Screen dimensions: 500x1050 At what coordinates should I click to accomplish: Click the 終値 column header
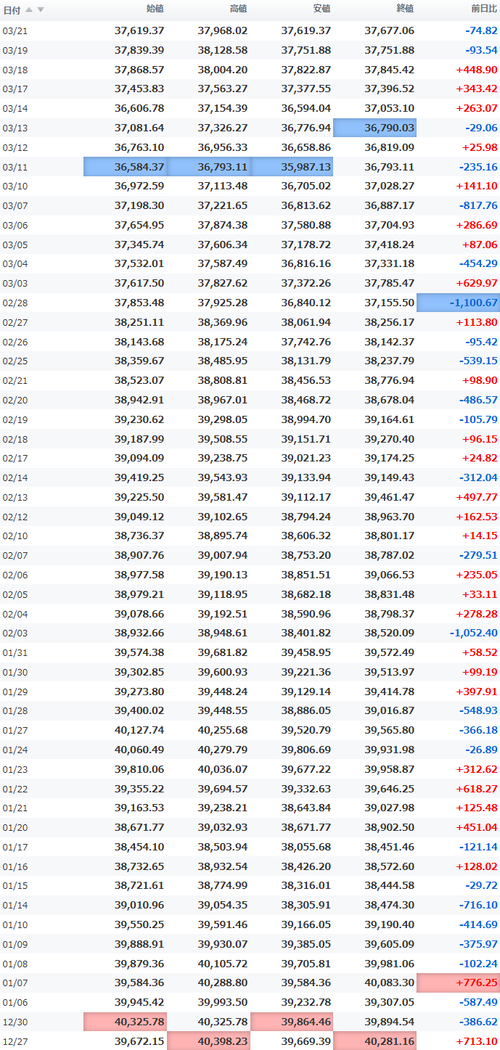click(405, 9)
